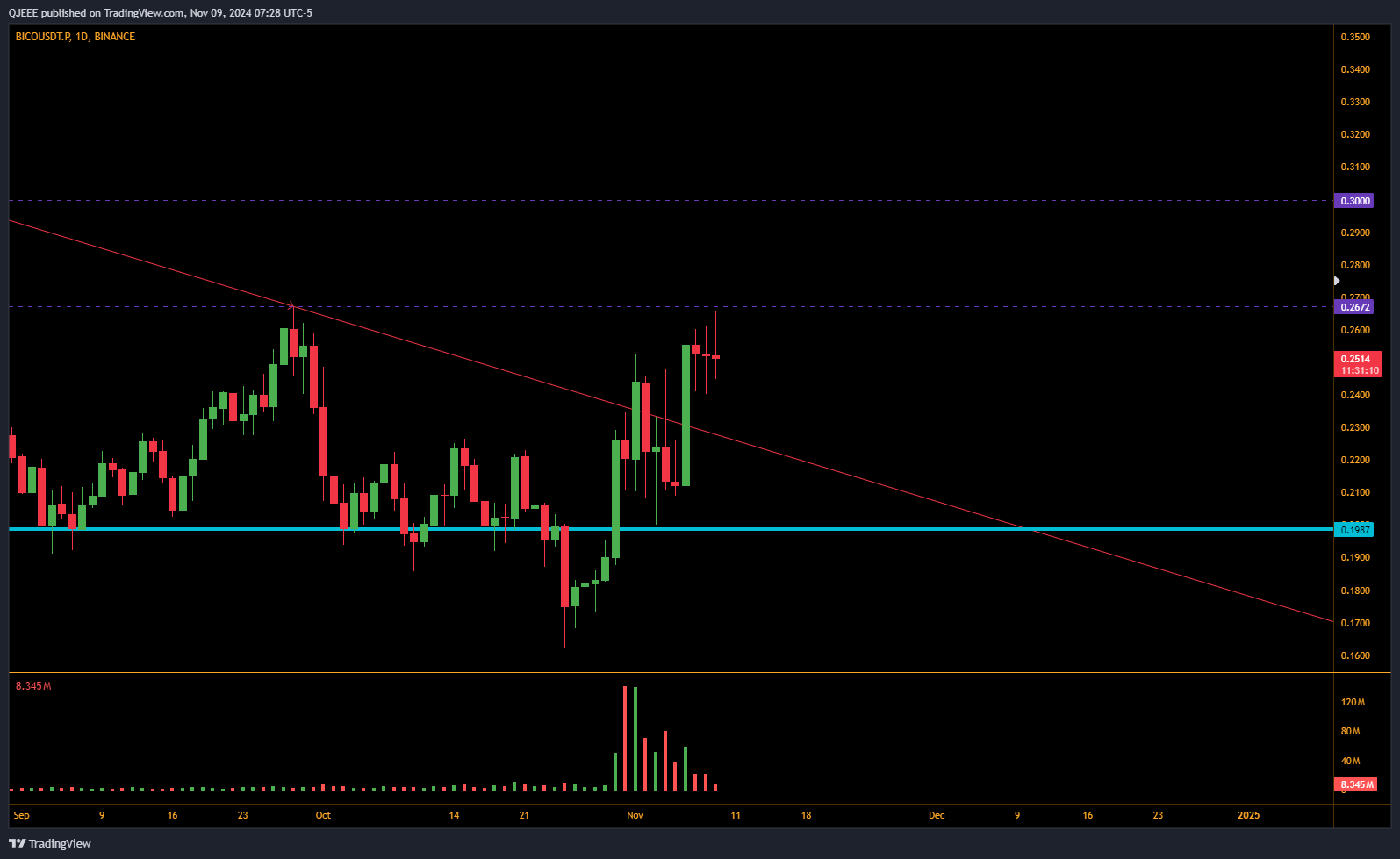Image resolution: width=1400 pixels, height=859 pixels.
Task: Click the 0.1600 price axis value
Action: click(1355, 655)
